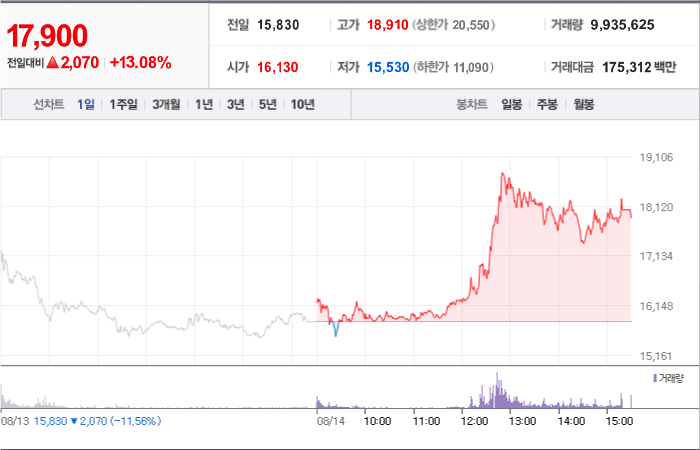Click the 12:00 time axis label

(475, 421)
